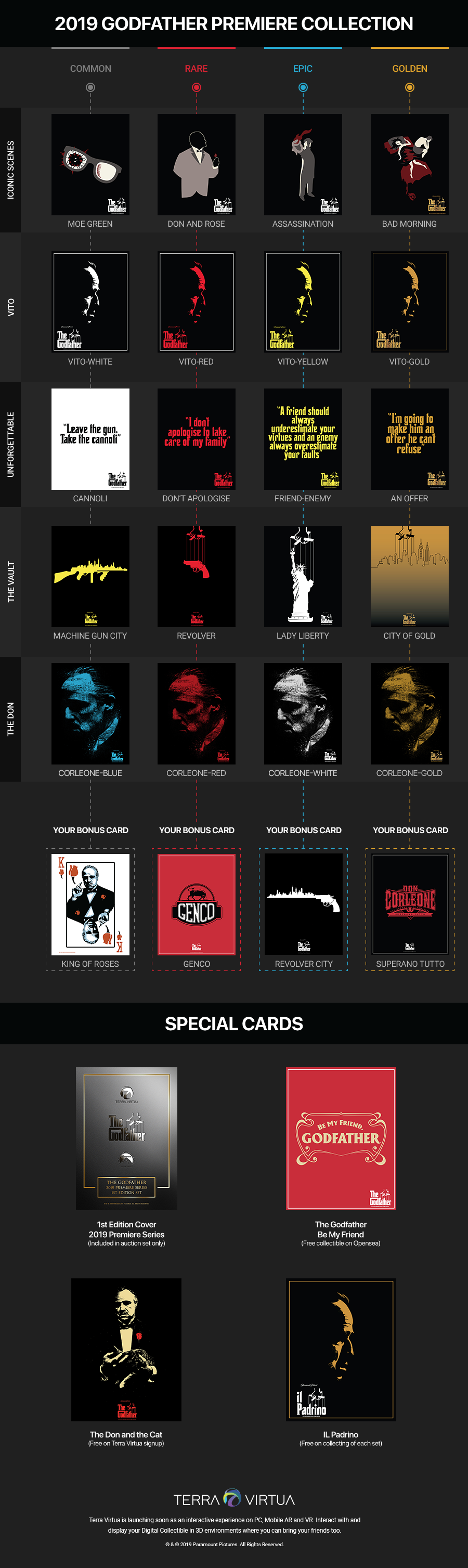Open the Vito-Red card
Image resolution: width=468 pixels, height=1568 pixels.
197,302
